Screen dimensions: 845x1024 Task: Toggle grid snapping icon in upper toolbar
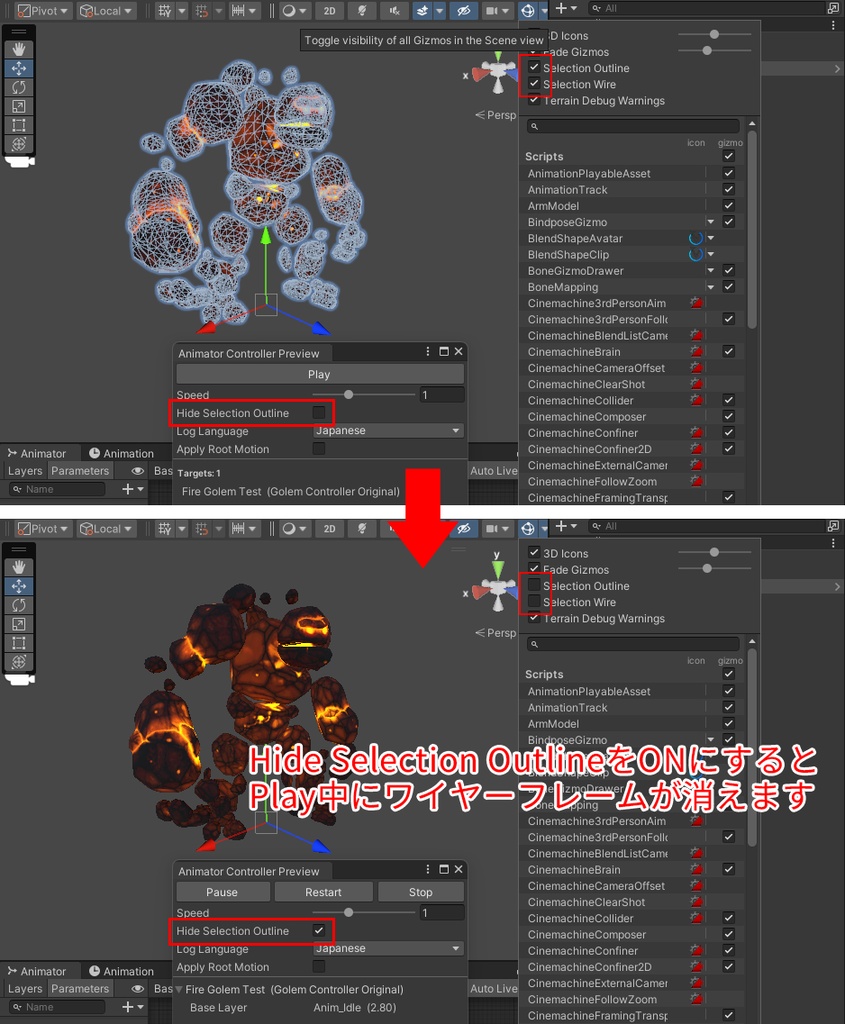(165, 11)
